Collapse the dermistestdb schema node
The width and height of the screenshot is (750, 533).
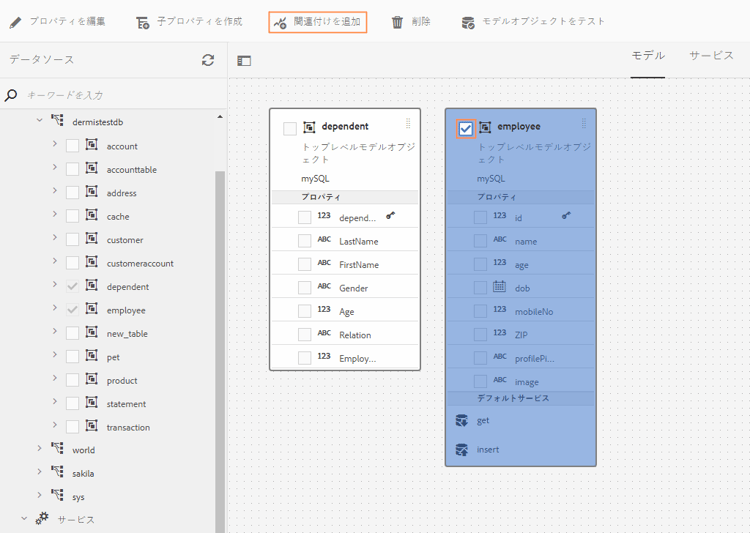click(39, 120)
